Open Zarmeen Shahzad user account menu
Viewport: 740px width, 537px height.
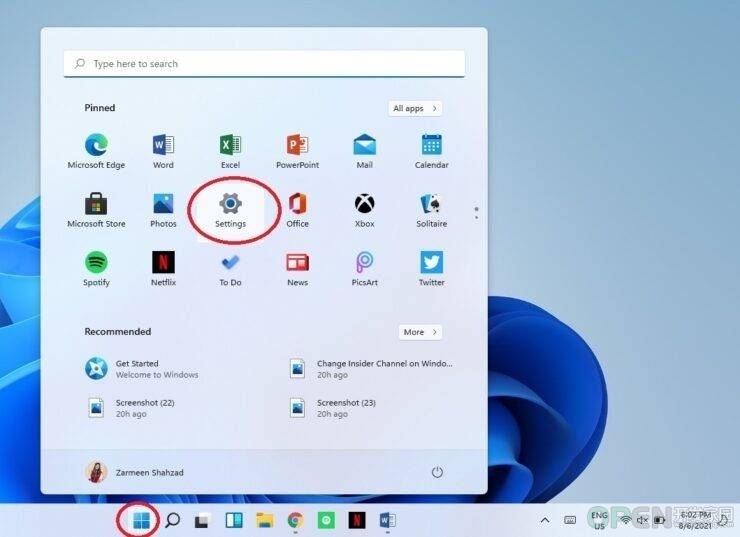pyautogui.click(x=135, y=472)
